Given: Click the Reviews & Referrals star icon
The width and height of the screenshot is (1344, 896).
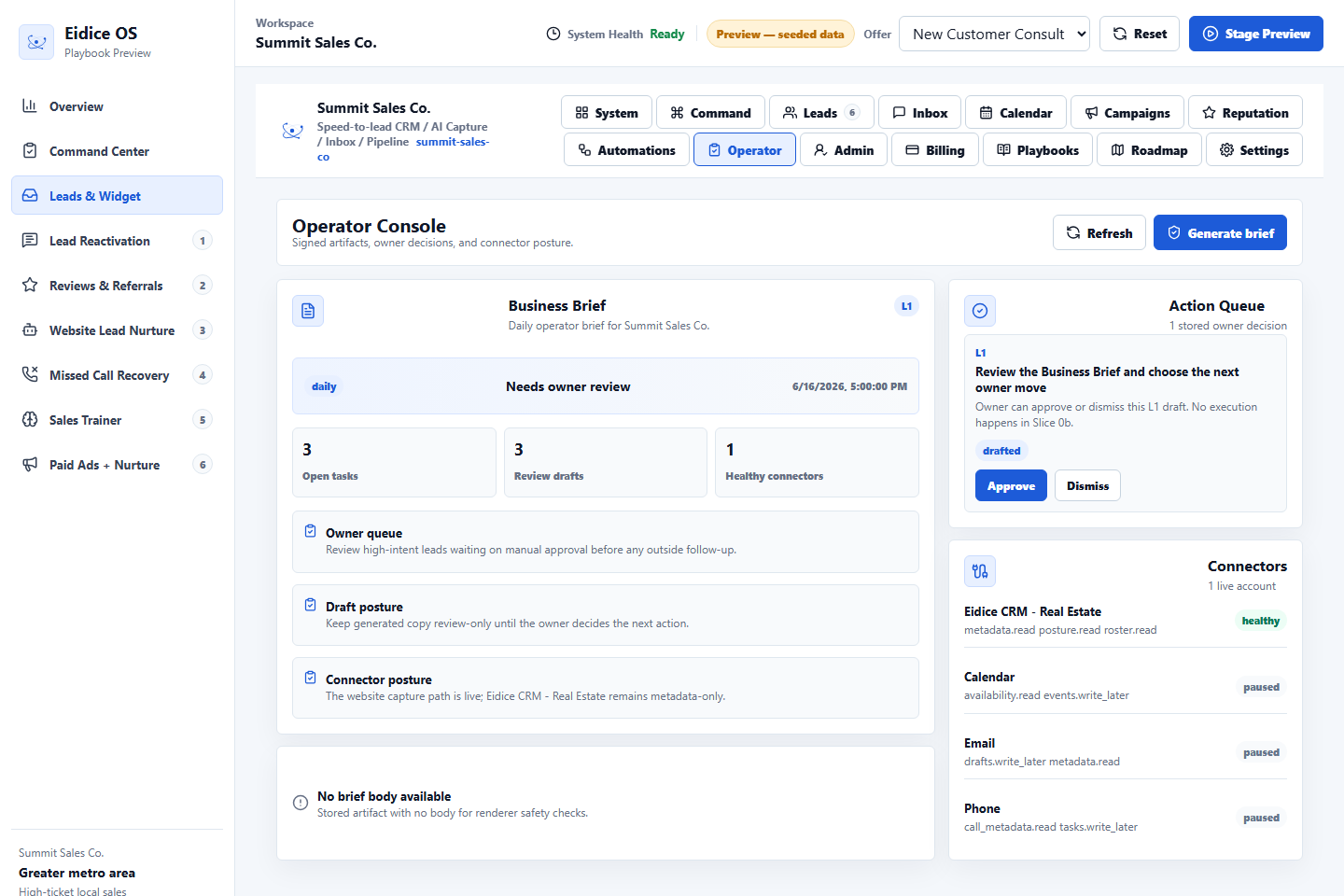Looking at the screenshot, I should coord(30,285).
